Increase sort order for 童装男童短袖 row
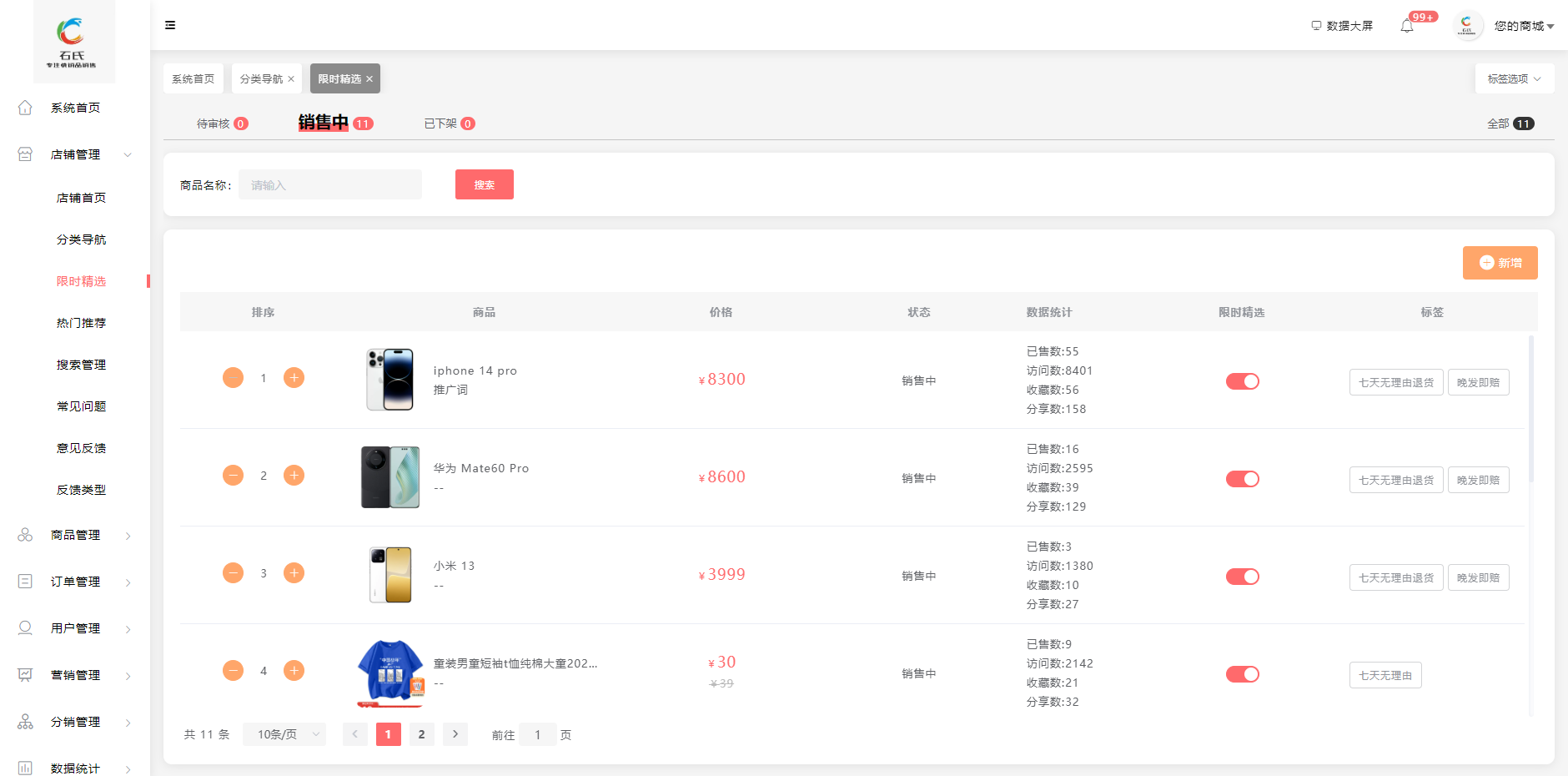The width and height of the screenshot is (1568, 776). point(294,671)
